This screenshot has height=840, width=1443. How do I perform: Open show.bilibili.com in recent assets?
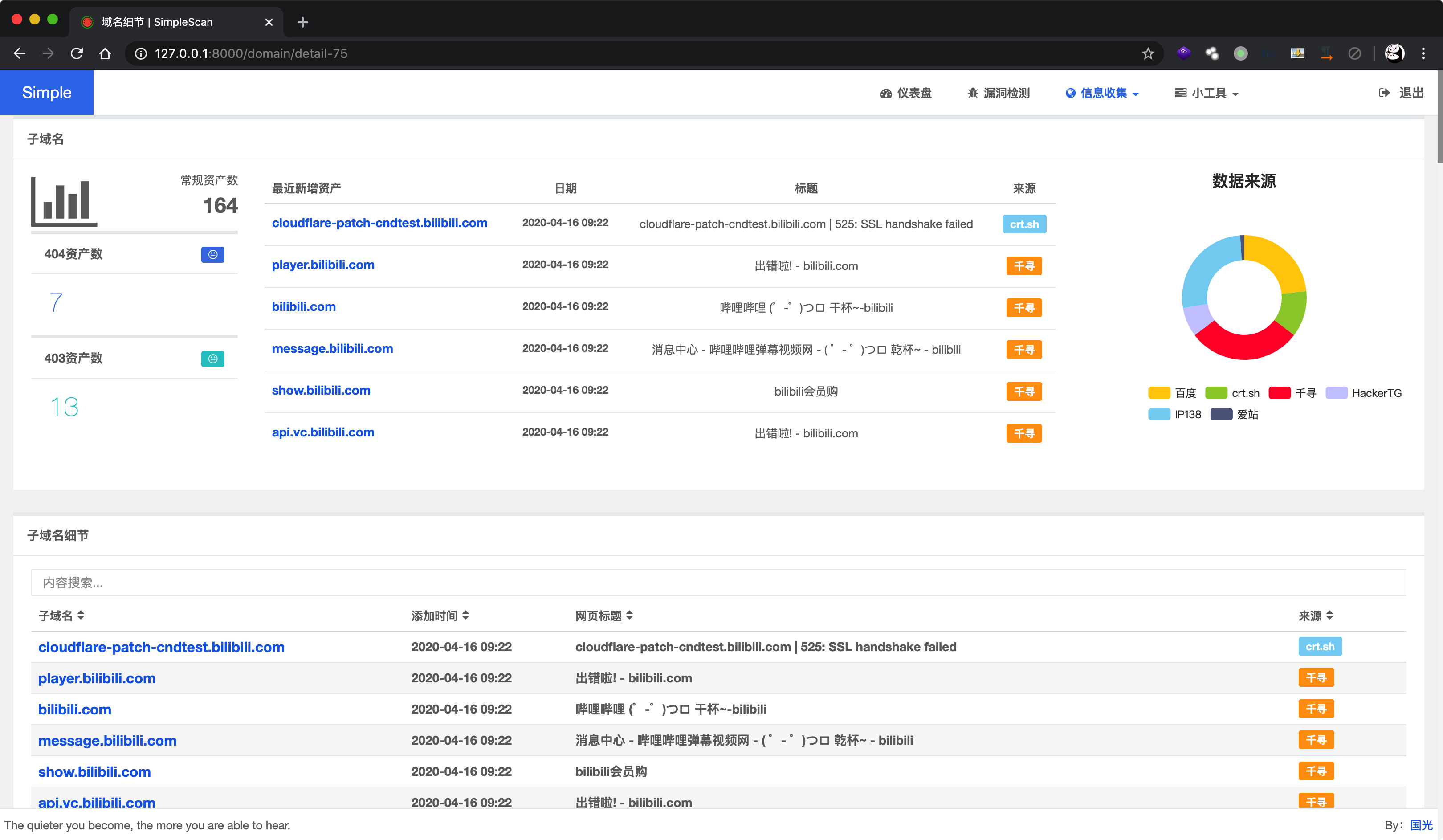pos(321,390)
